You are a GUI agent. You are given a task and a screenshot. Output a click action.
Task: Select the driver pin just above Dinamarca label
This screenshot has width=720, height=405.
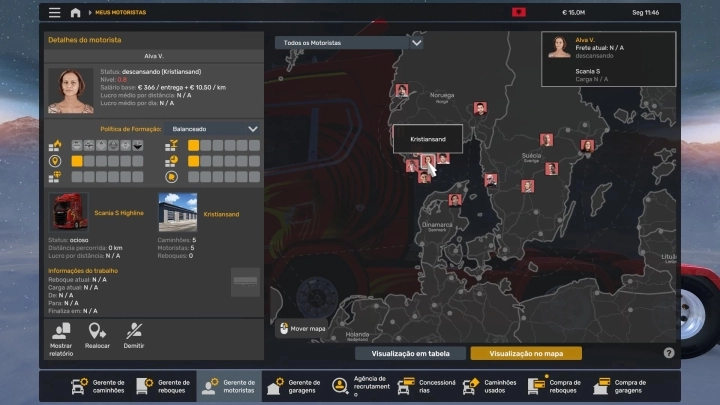455,200
